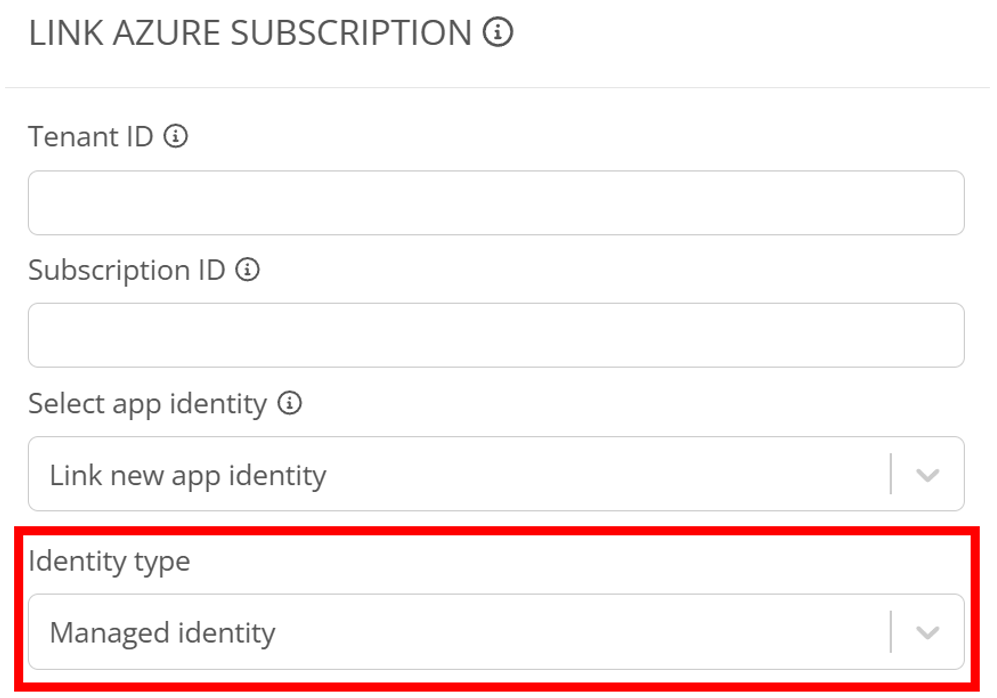Click the info icon beside Link Azure Subscription heading
The image size is (997, 698).
click(x=497, y=33)
